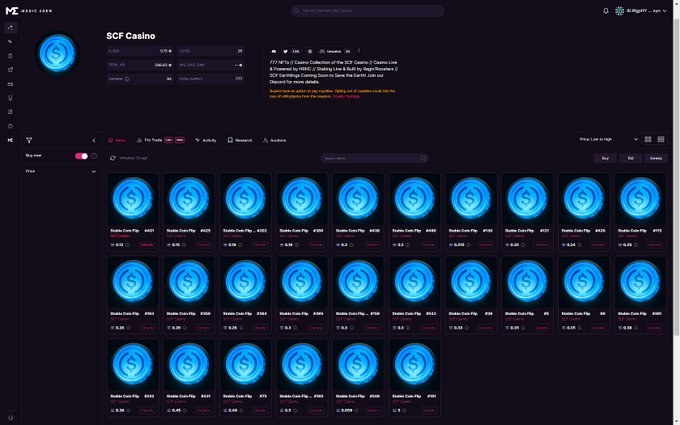680x425 pixels.
Task: Click the Bid button
Action: pos(631,158)
